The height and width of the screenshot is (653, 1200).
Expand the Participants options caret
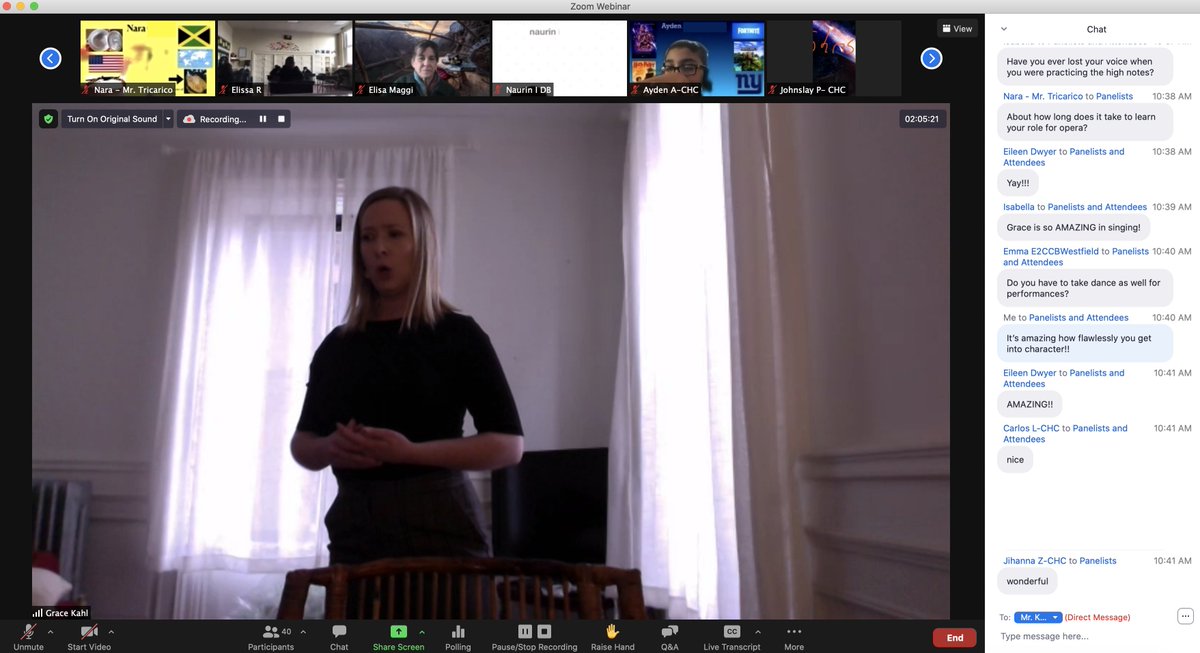tap(304, 632)
